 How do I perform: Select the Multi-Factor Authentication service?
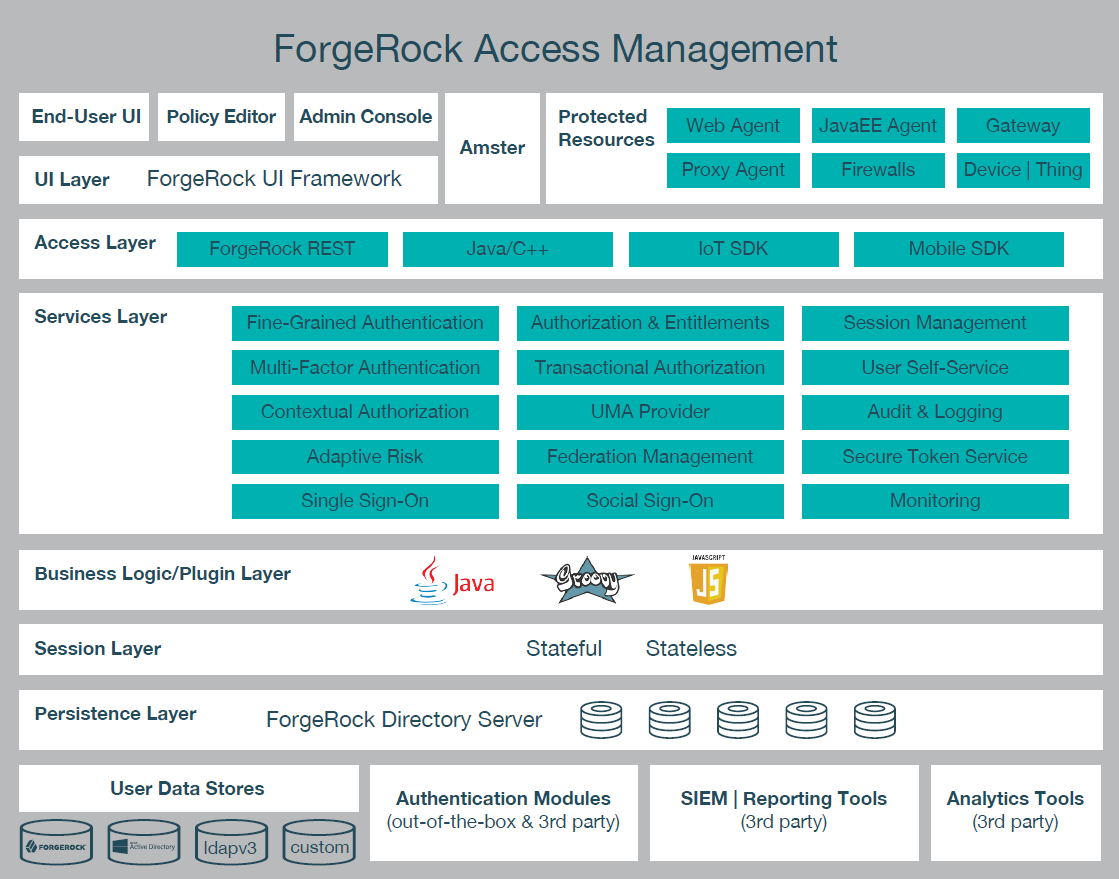point(365,367)
